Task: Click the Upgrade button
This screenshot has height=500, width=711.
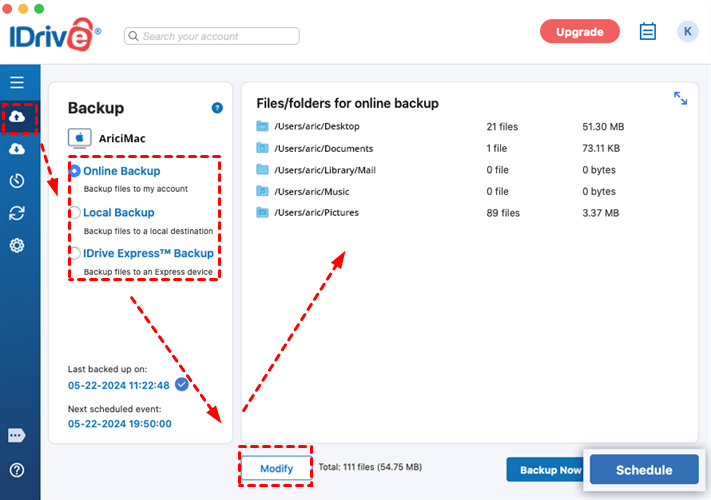Action: (580, 32)
